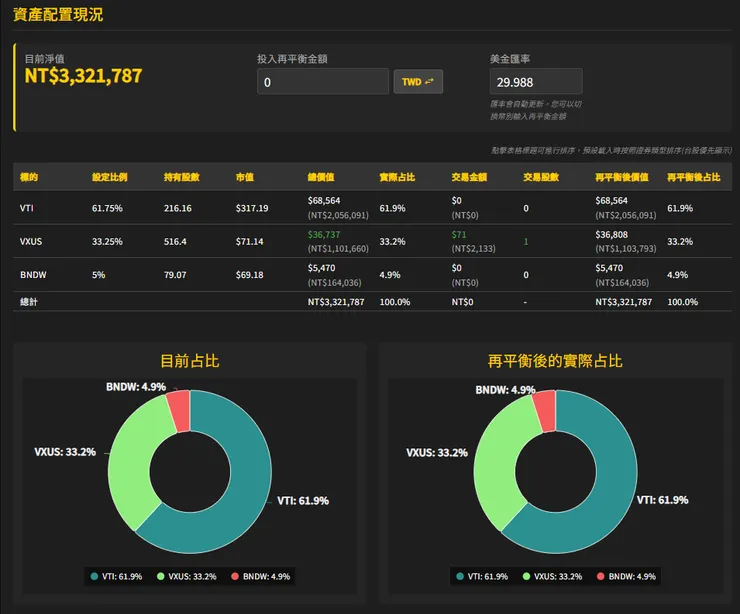The width and height of the screenshot is (740, 614).
Task: Toggle BNDW legend dot in rebalanced chart
Action: click(601, 576)
